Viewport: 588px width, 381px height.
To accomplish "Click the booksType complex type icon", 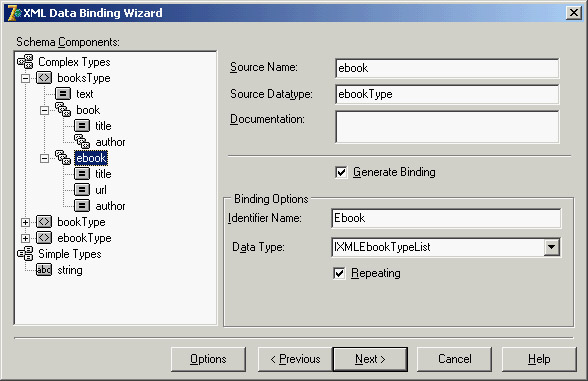I will click(x=44, y=78).
